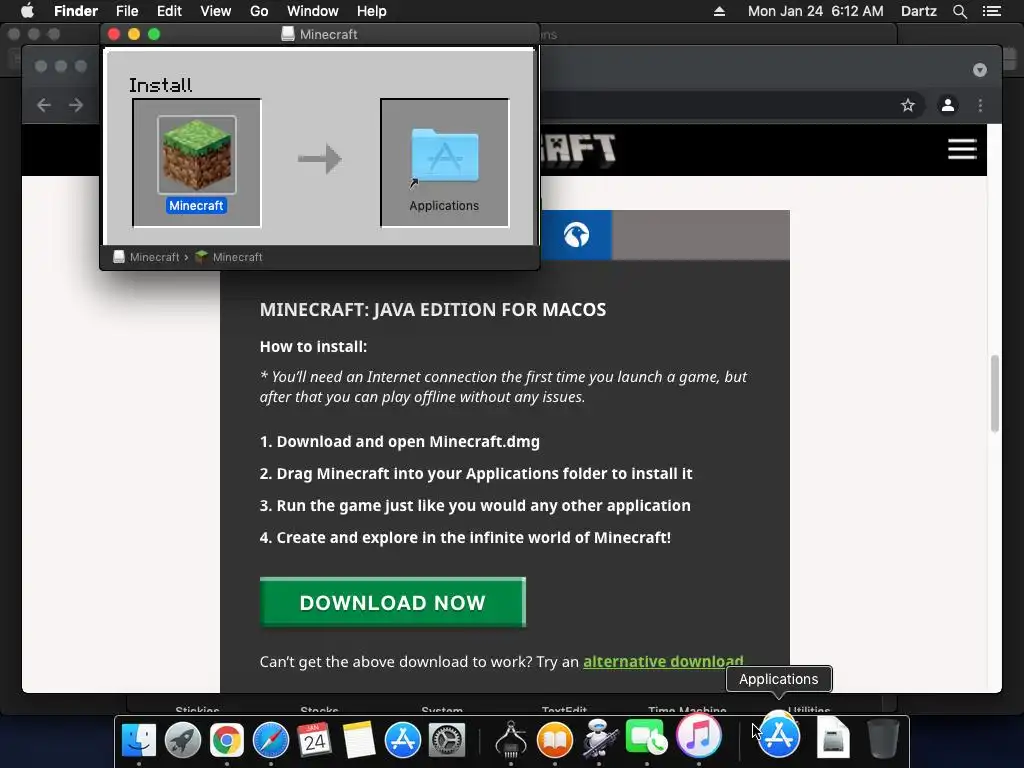
Task: Click step 2 Drag Minecraft into Applications text
Action: pyautogui.click(x=476, y=473)
